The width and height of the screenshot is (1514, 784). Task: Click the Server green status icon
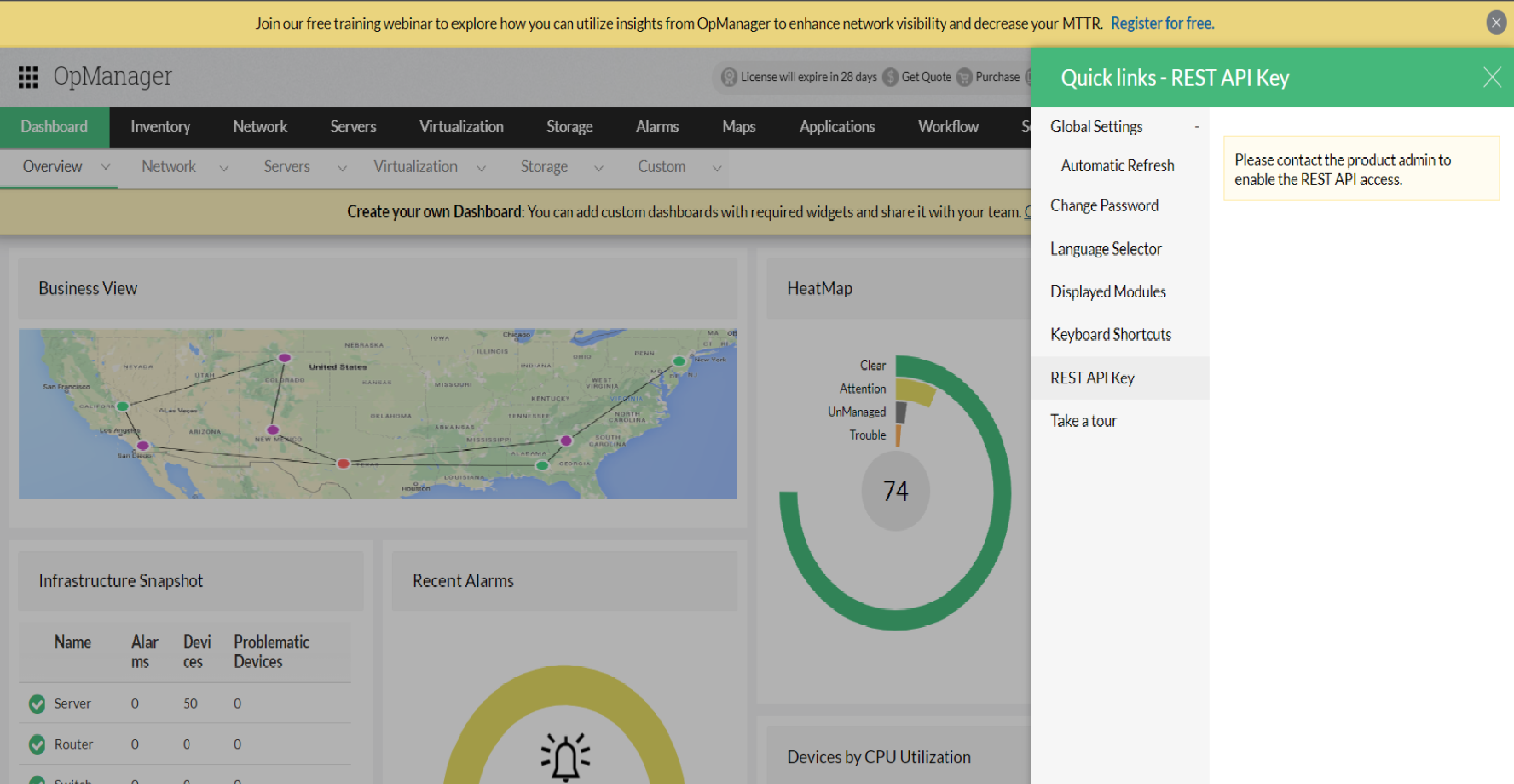(37, 704)
